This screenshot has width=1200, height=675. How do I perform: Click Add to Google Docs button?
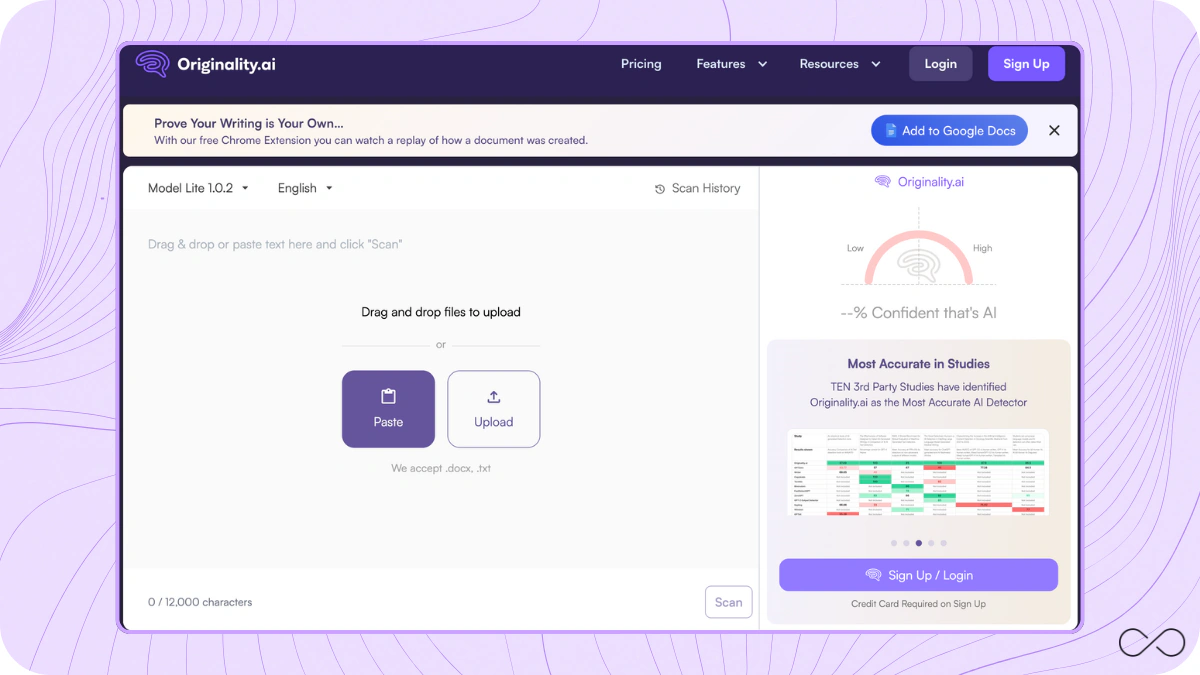tap(949, 131)
